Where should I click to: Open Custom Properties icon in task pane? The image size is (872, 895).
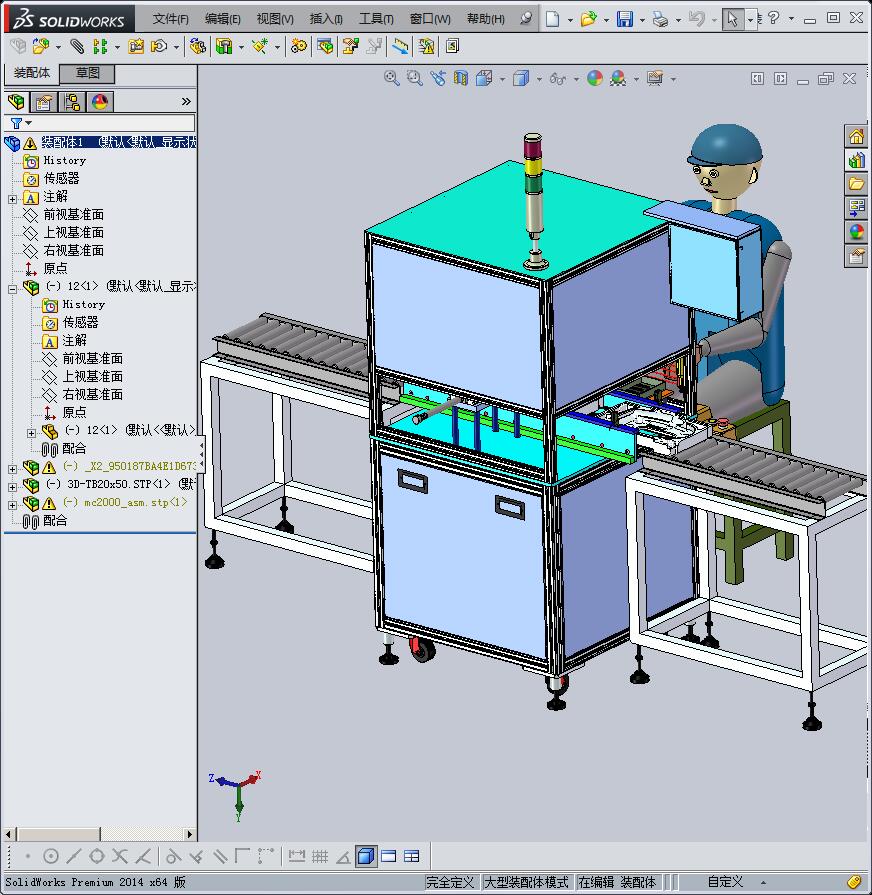pos(856,256)
